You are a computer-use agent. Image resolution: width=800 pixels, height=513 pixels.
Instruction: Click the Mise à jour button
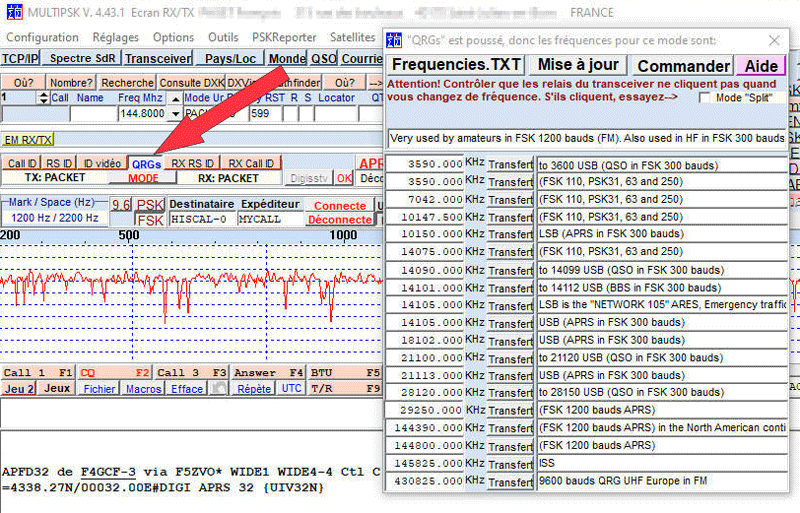pyautogui.click(x=578, y=65)
